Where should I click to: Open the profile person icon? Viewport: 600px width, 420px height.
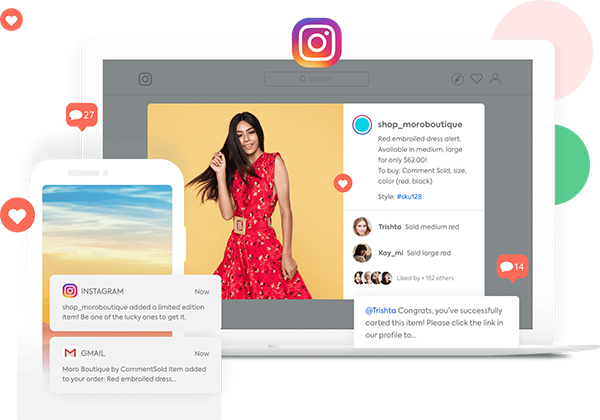point(495,79)
